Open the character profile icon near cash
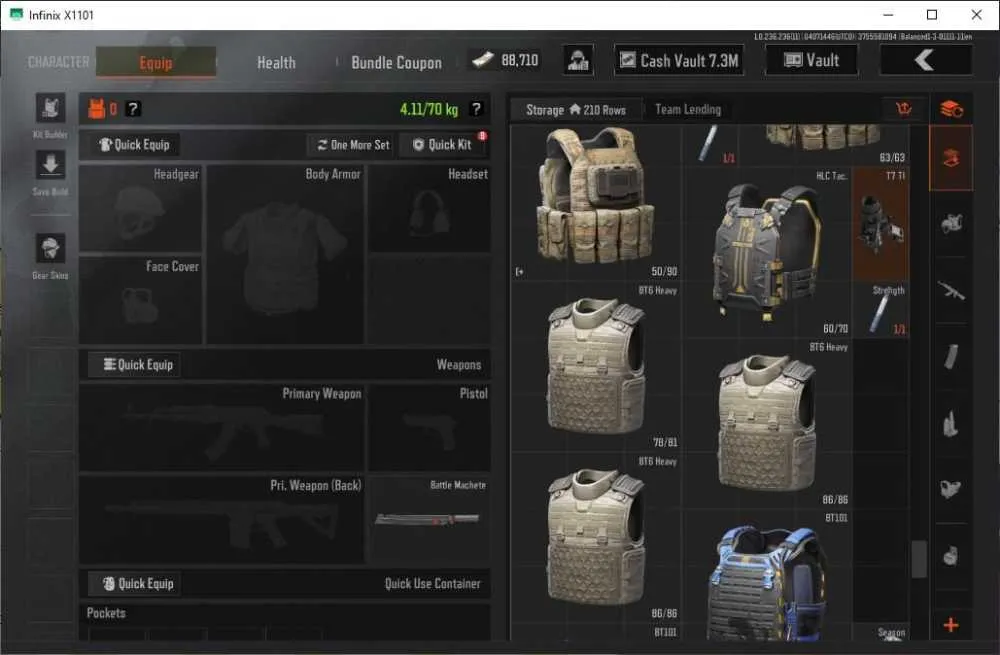This screenshot has height=655, width=1000. tap(578, 61)
